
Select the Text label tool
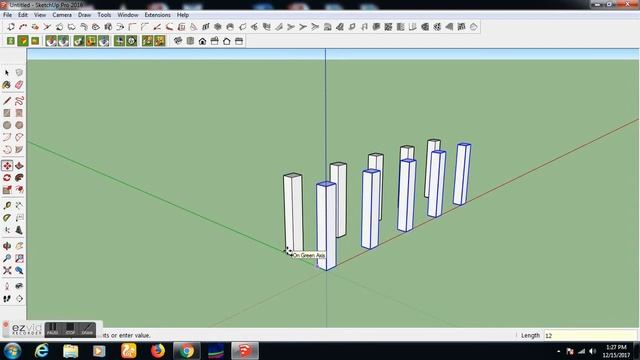click(x=19, y=218)
